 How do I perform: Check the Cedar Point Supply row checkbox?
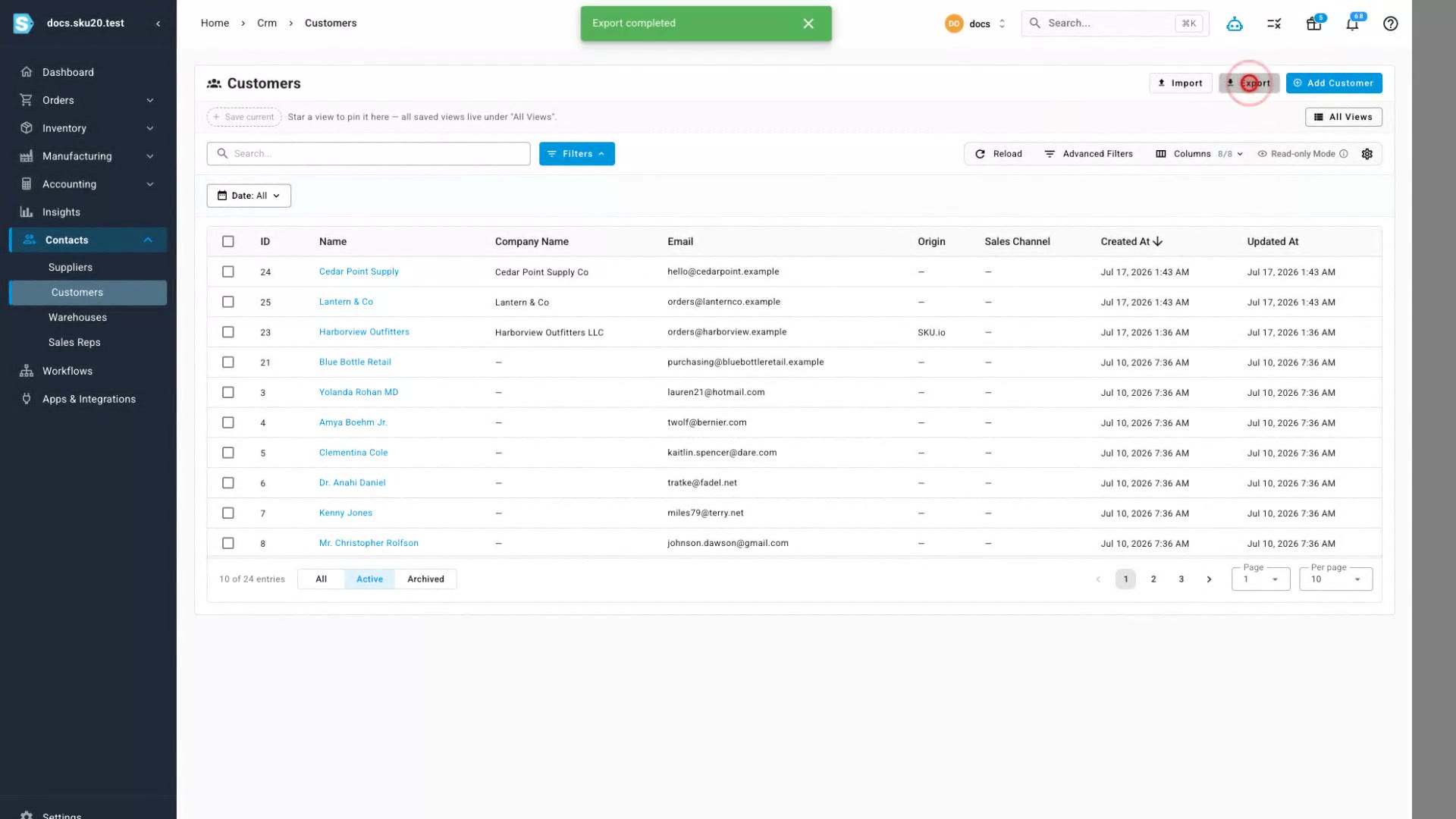click(x=228, y=271)
